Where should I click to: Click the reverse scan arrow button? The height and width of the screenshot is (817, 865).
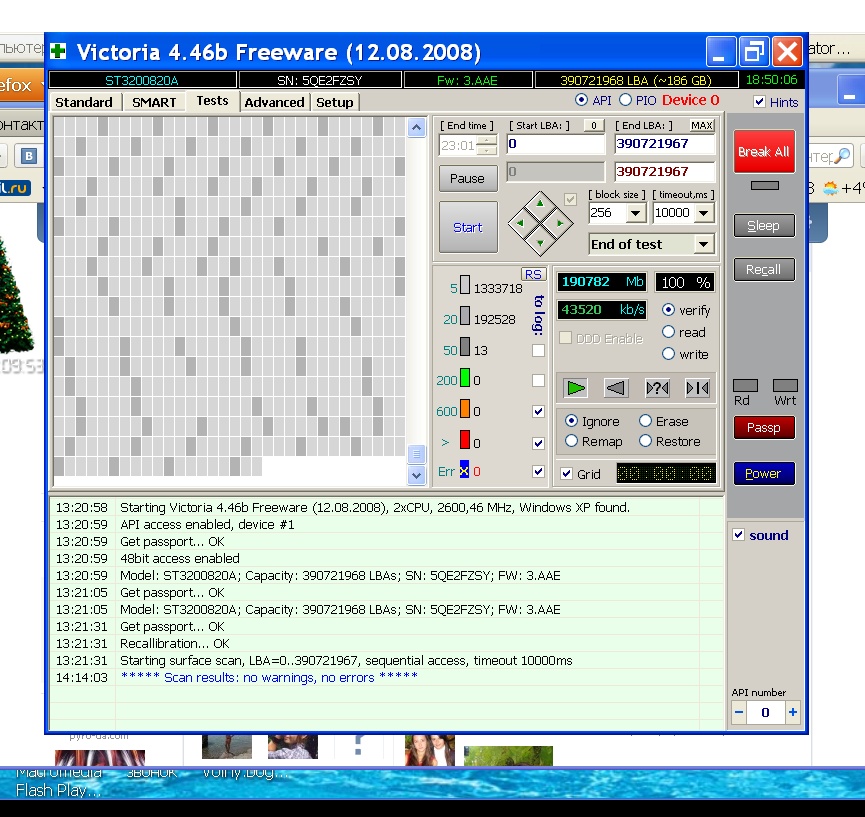click(x=616, y=388)
